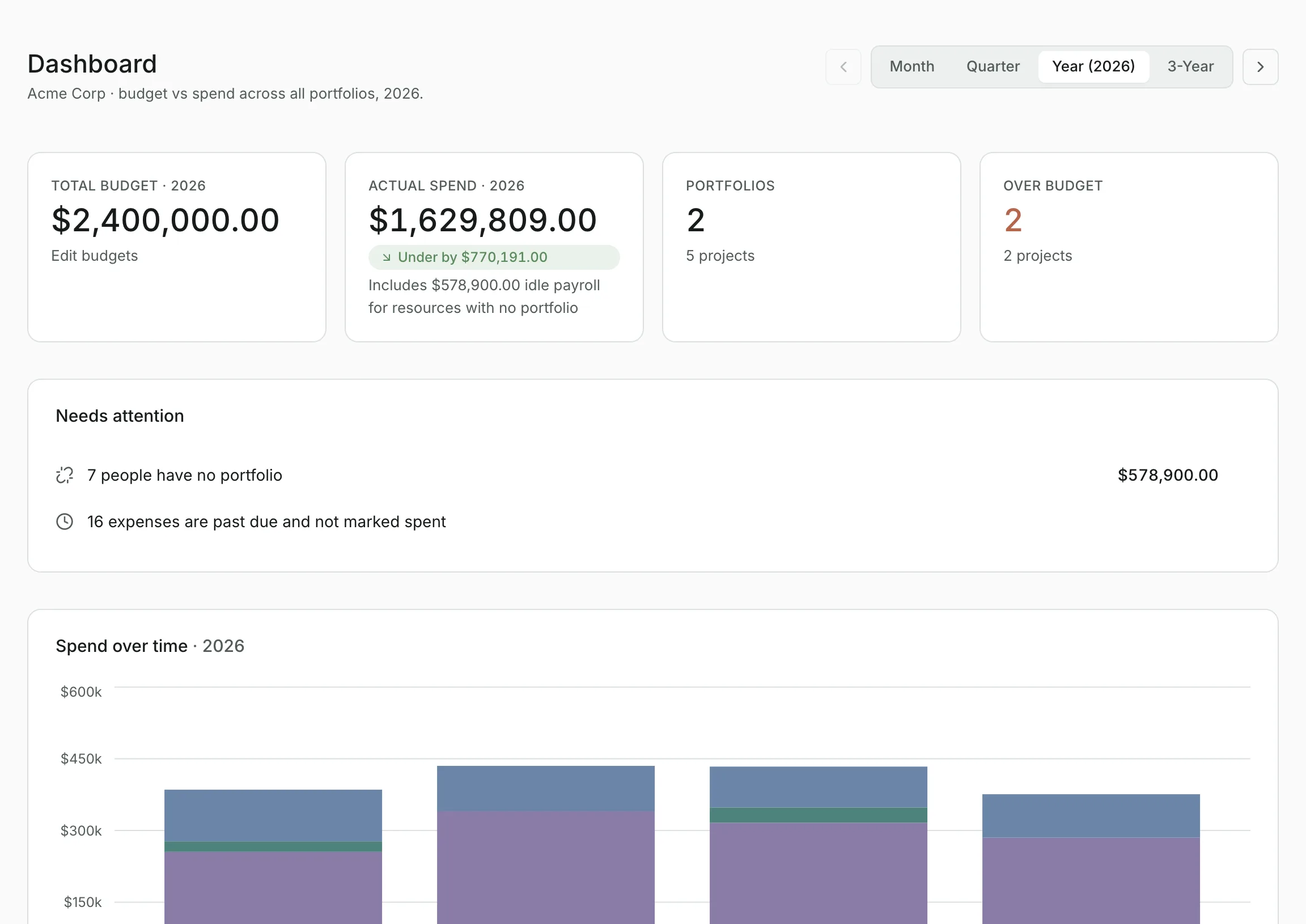Click the $600k axis label
1306x924 pixels.
coord(81,692)
